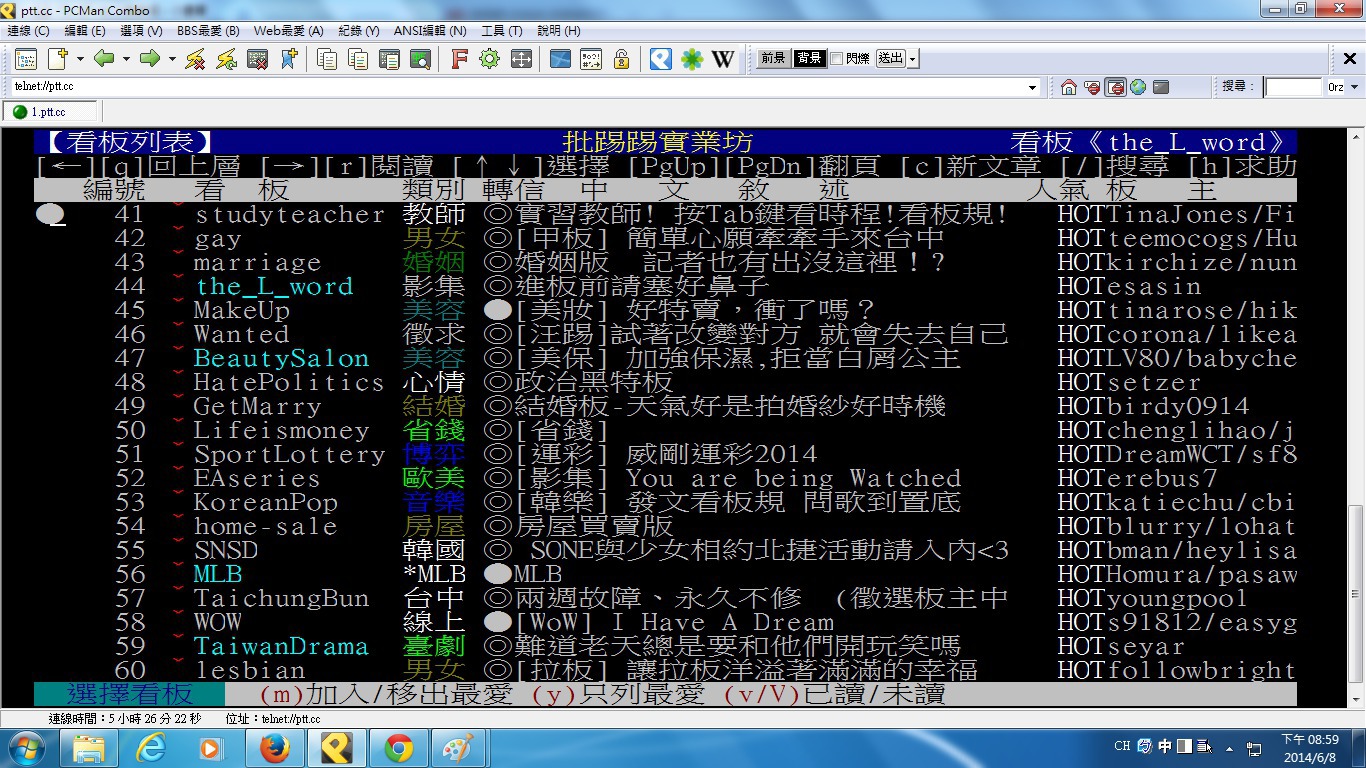This screenshot has width=1366, height=768.
Task: Click the find text screen icon
Action: coord(420,59)
